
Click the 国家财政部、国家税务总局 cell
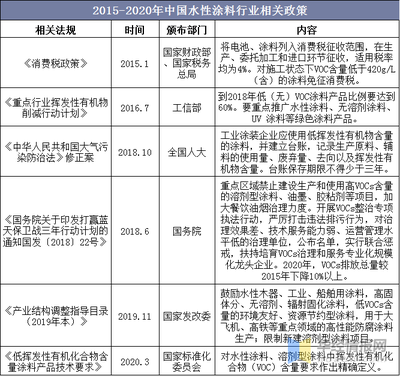(x=187, y=63)
